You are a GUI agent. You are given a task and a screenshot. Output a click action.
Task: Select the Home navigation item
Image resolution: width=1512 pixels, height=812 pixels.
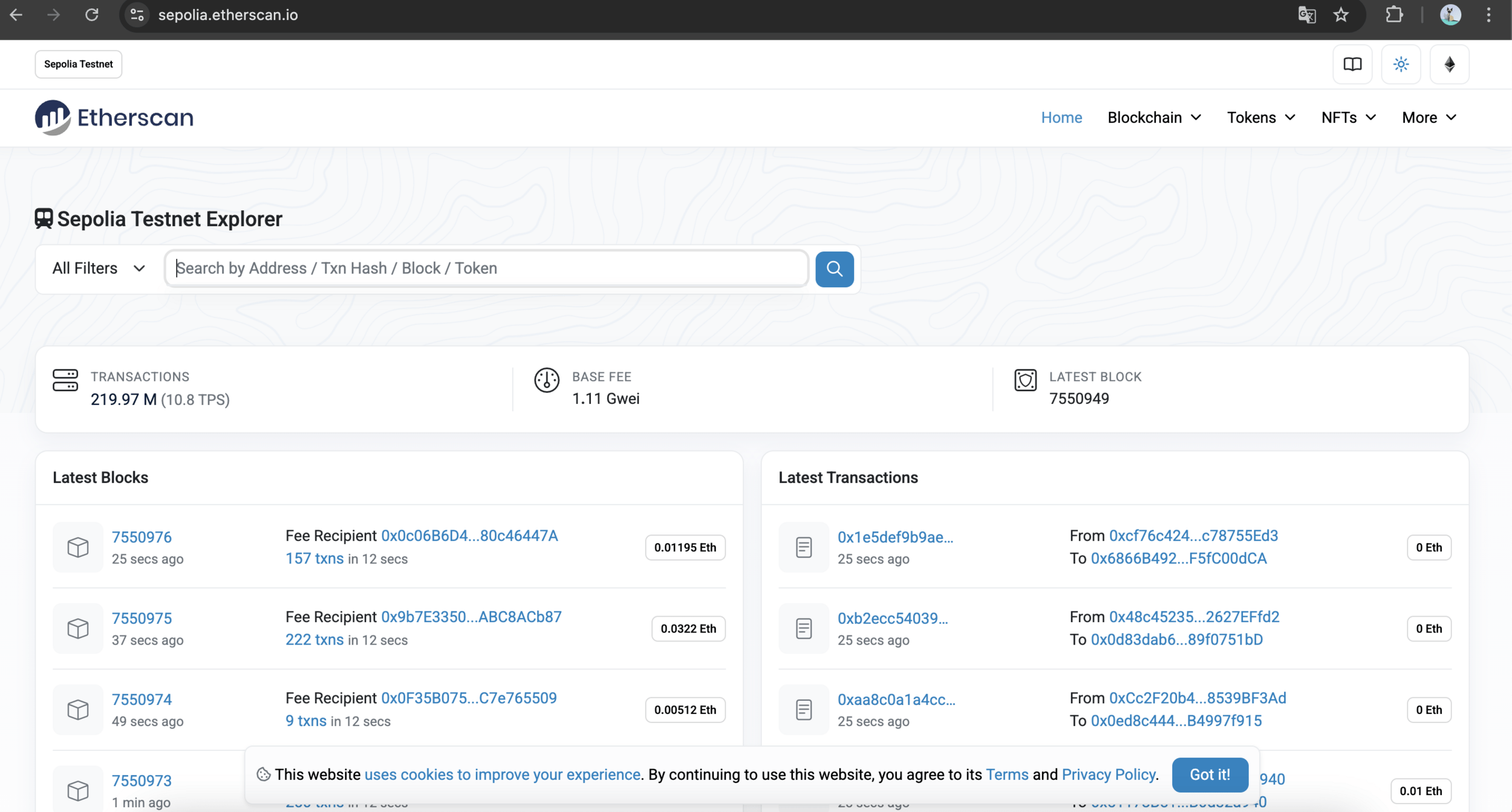pos(1061,117)
